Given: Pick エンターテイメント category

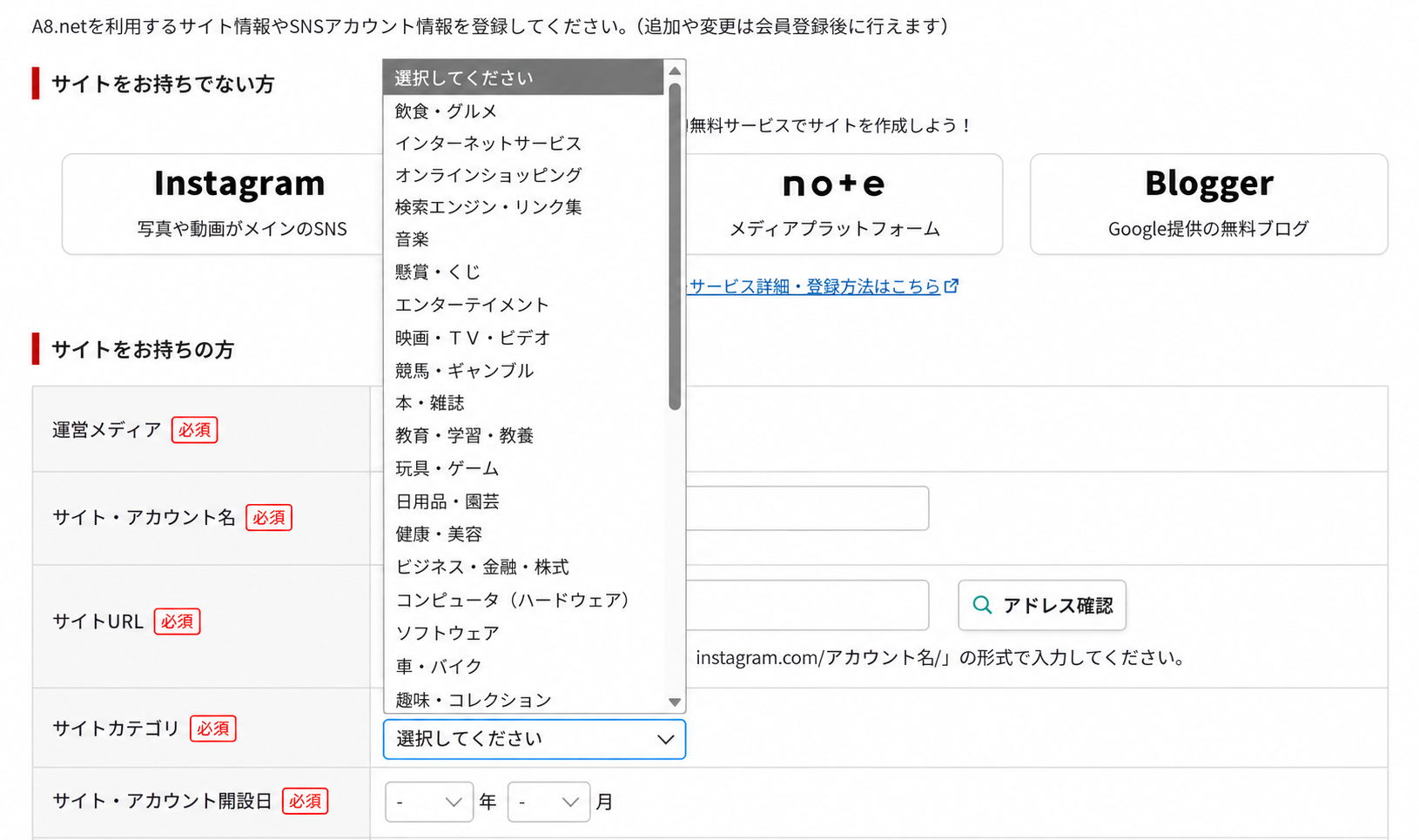Looking at the screenshot, I should pos(524,305).
